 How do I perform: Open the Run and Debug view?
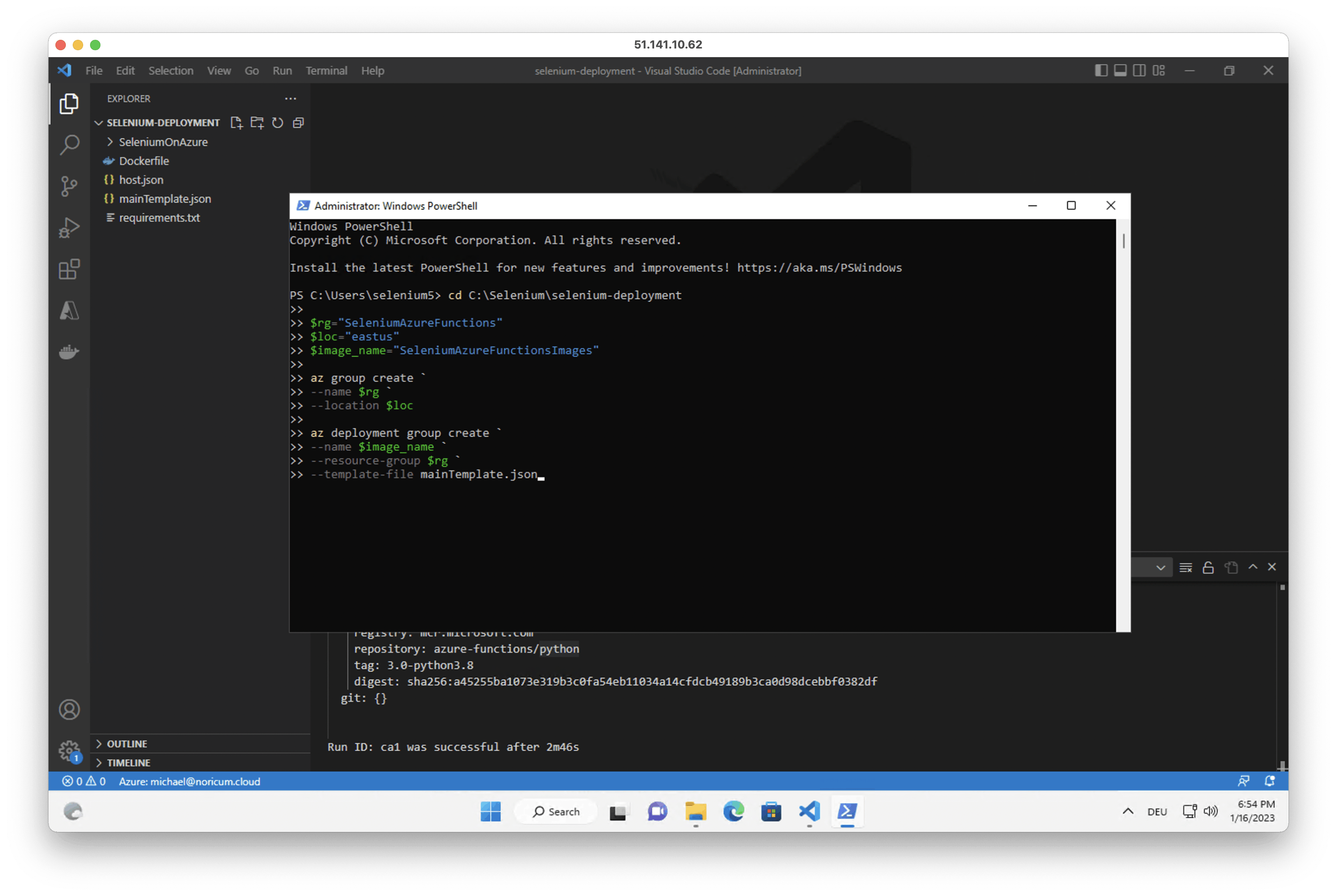[69, 227]
